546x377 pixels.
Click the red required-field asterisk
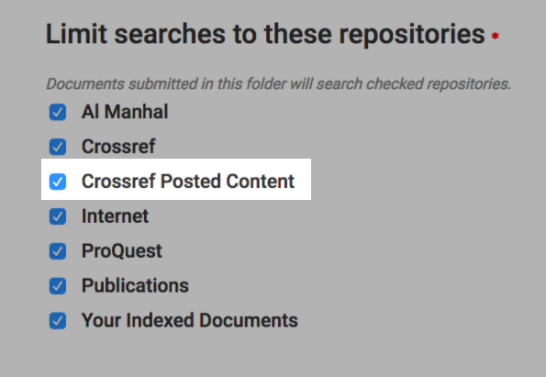(x=495, y=36)
